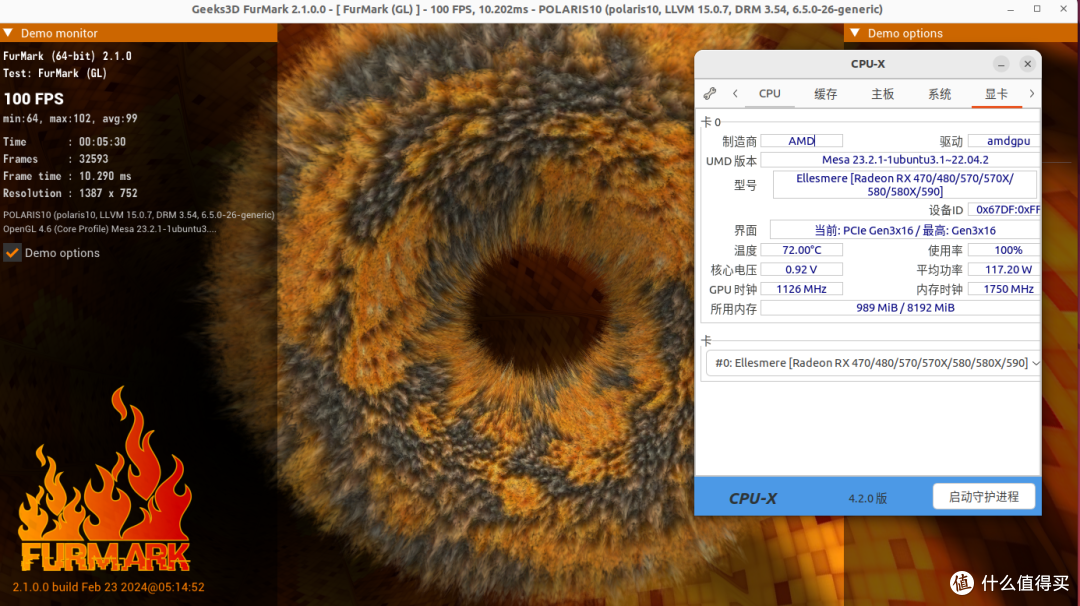Viewport: 1080px width, 606px height.
Task: Select the 显卡 tab
Action: (x=996, y=94)
